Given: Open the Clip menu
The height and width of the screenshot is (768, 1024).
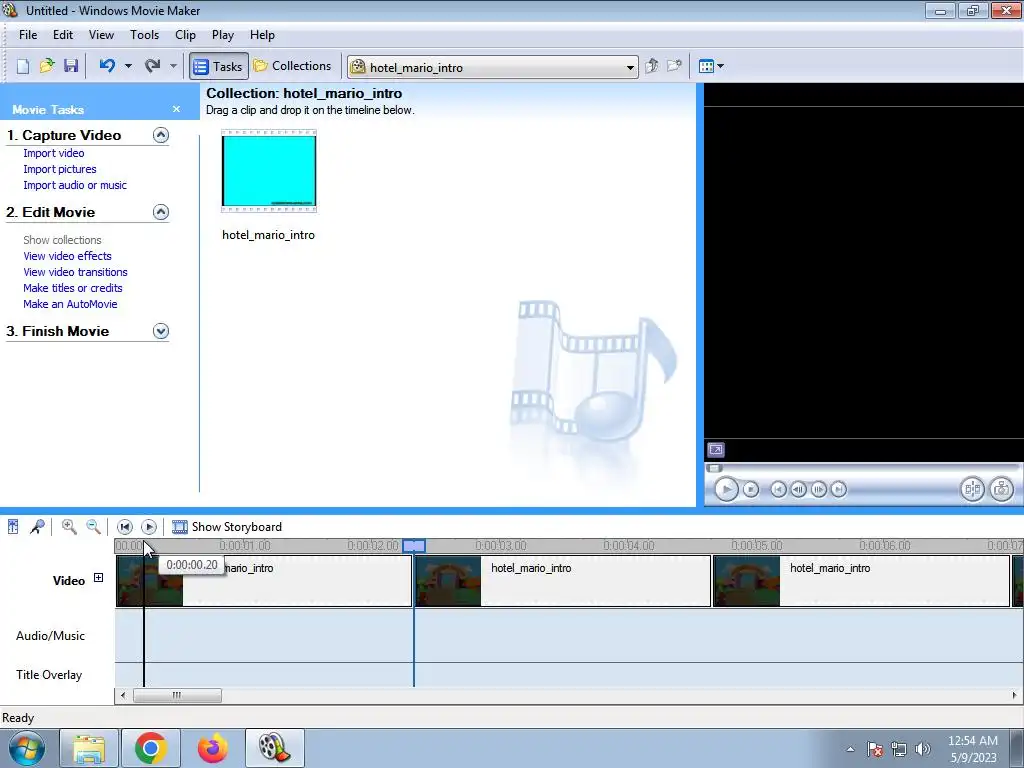Looking at the screenshot, I should [x=185, y=35].
